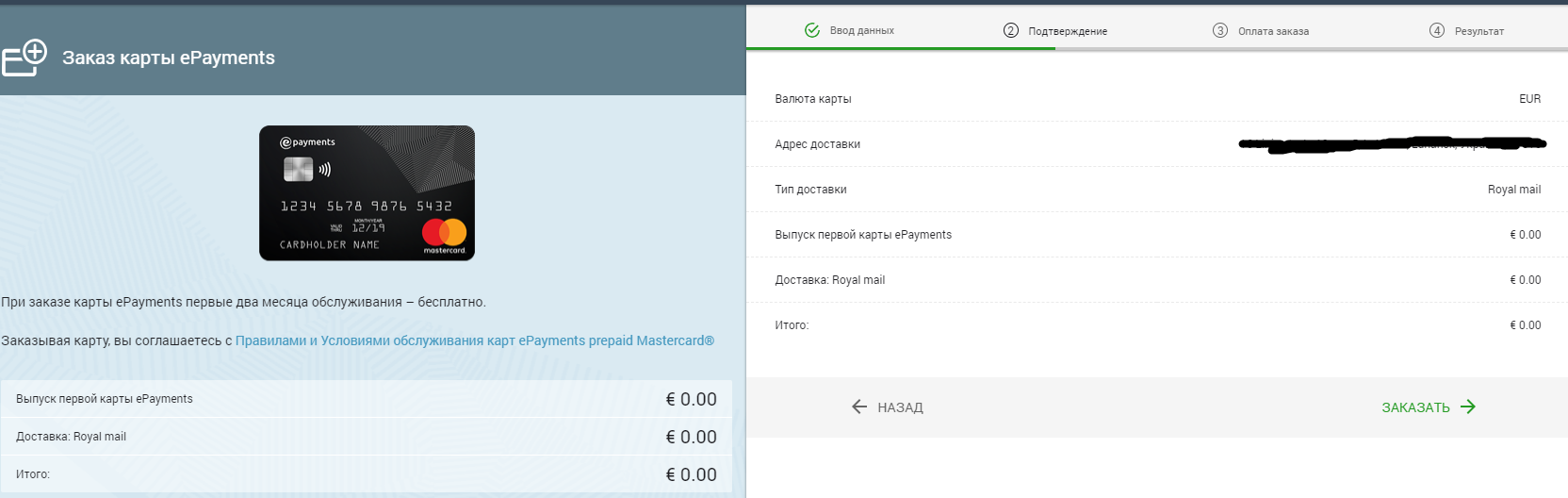The image size is (1568, 498).
Task: Click the Mastercard logo on the card
Action: (x=444, y=235)
